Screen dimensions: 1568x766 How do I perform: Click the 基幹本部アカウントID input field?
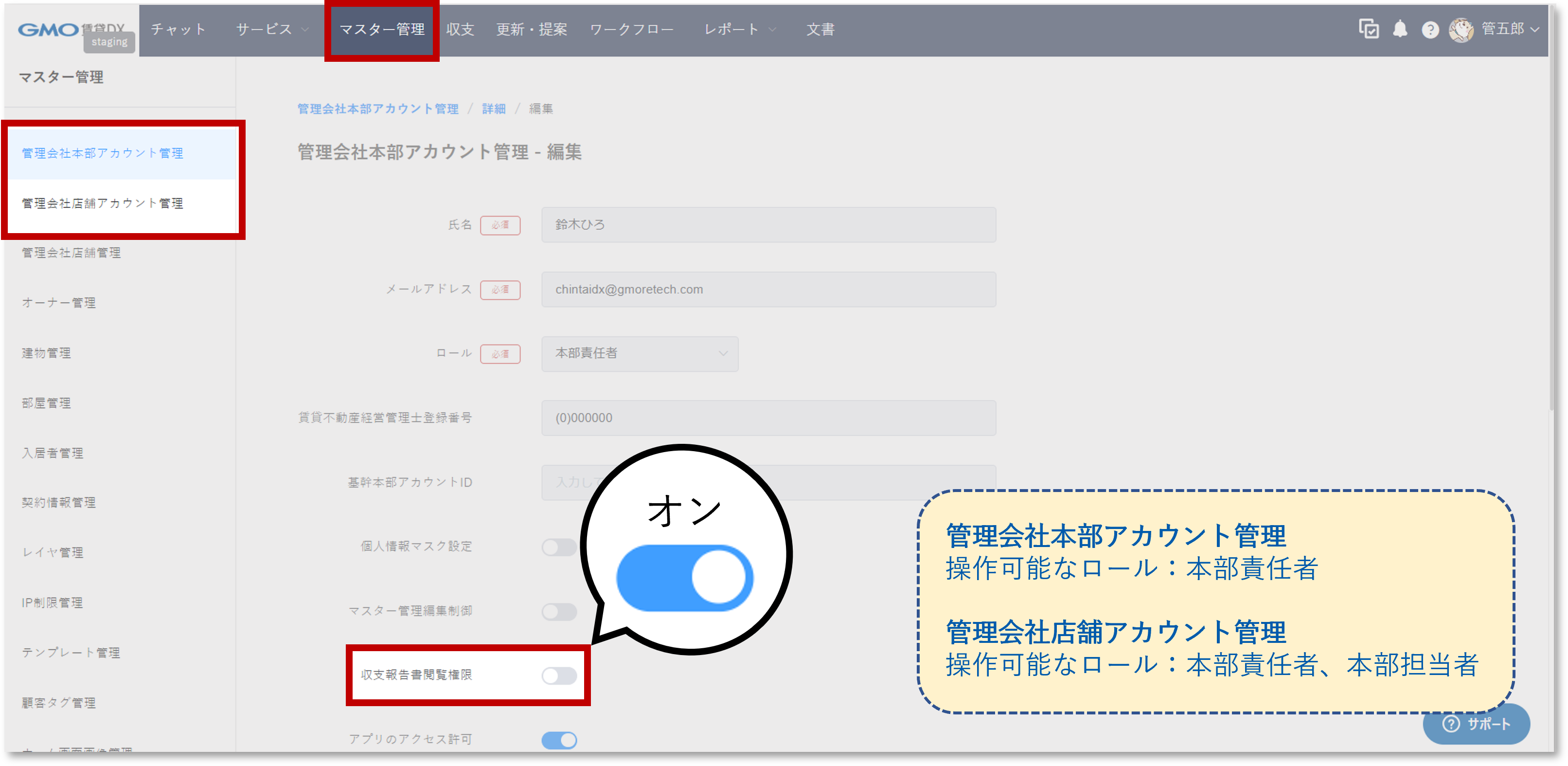[x=768, y=482]
